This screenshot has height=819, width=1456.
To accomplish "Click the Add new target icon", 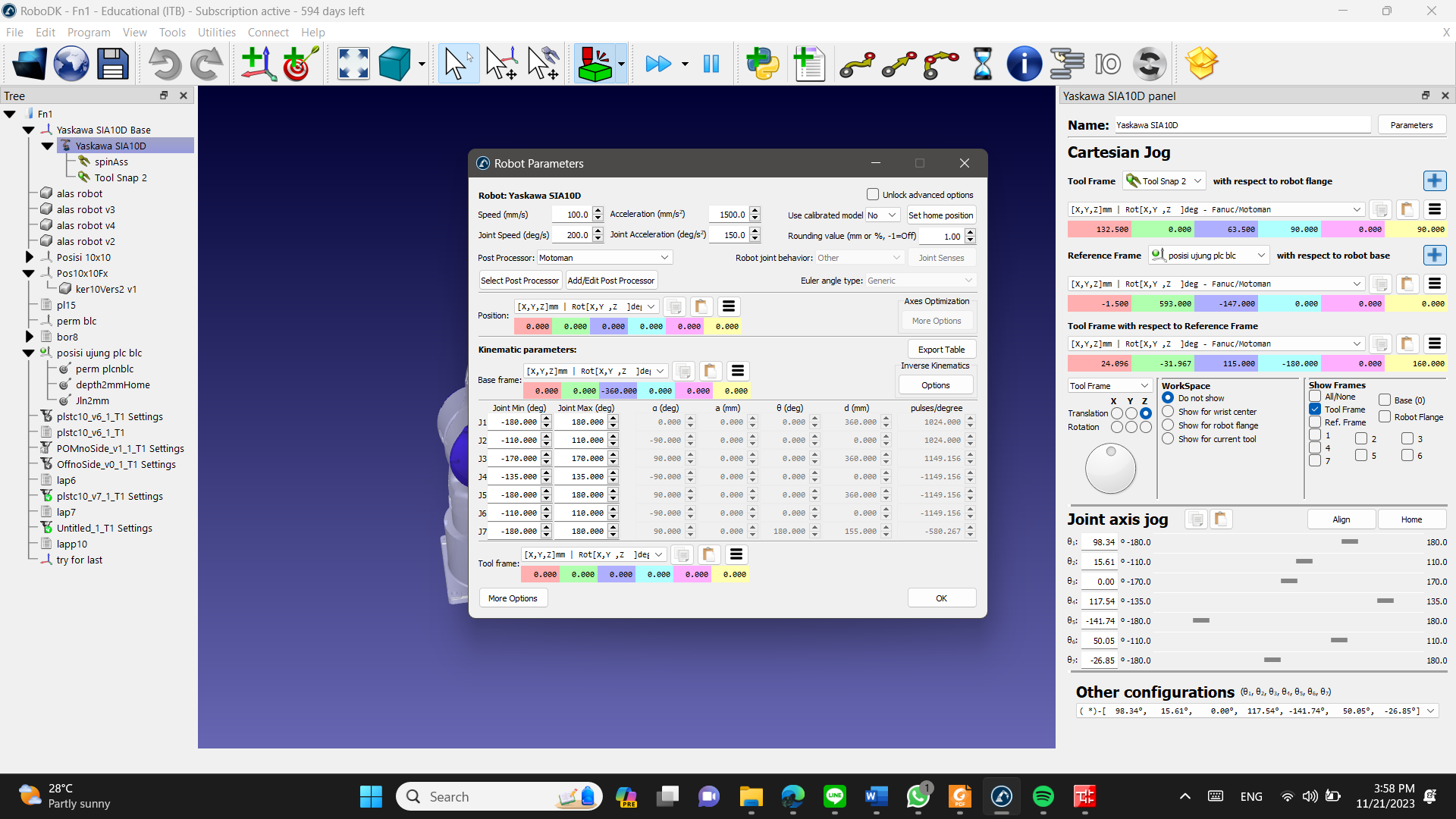I will point(300,64).
